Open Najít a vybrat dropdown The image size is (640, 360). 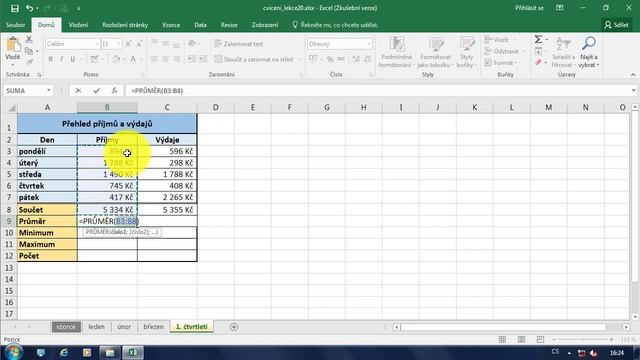click(x=589, y=52)
